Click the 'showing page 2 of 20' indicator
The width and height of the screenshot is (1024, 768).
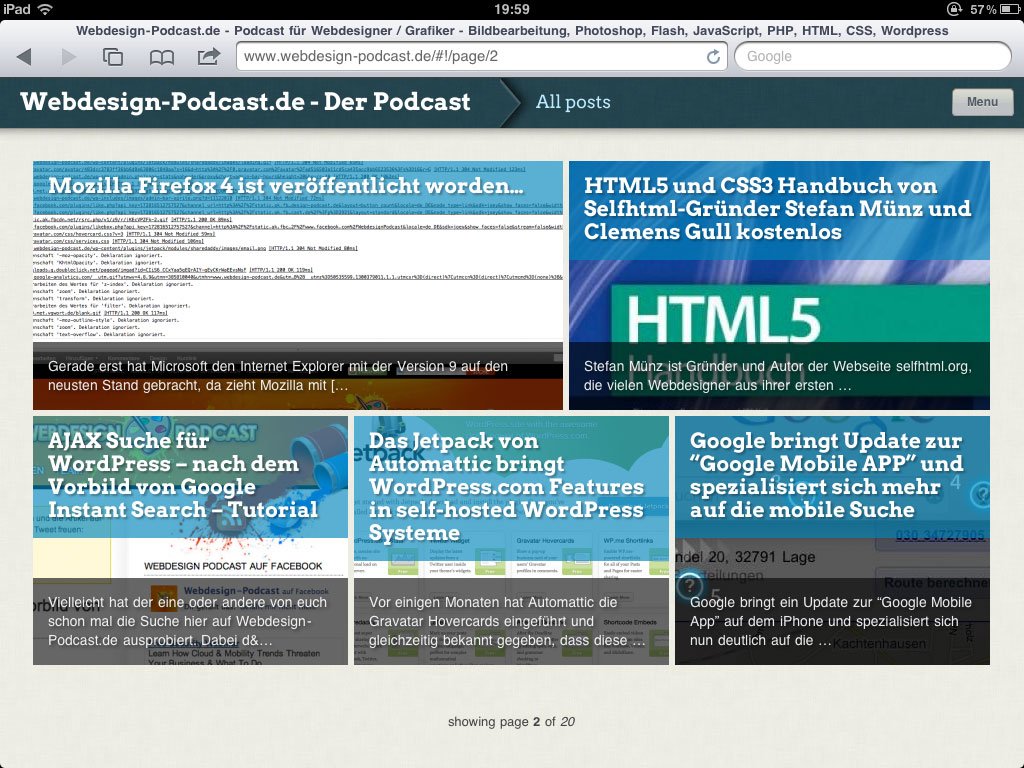point(511,722)
